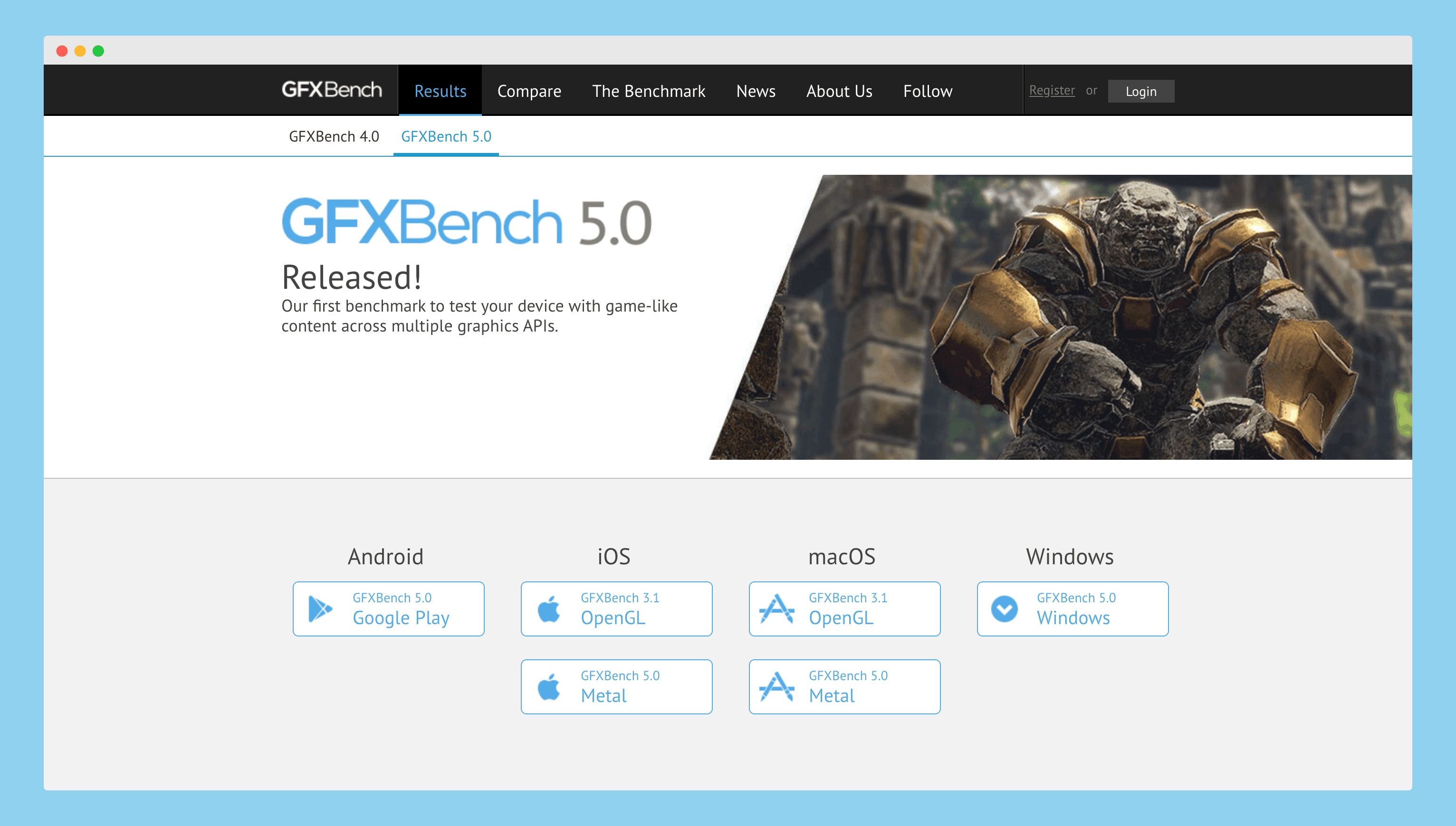This screenshot has width=1456, height=826.
Task: Click the green maximize traffic light
Action: (x=97, y=51)
